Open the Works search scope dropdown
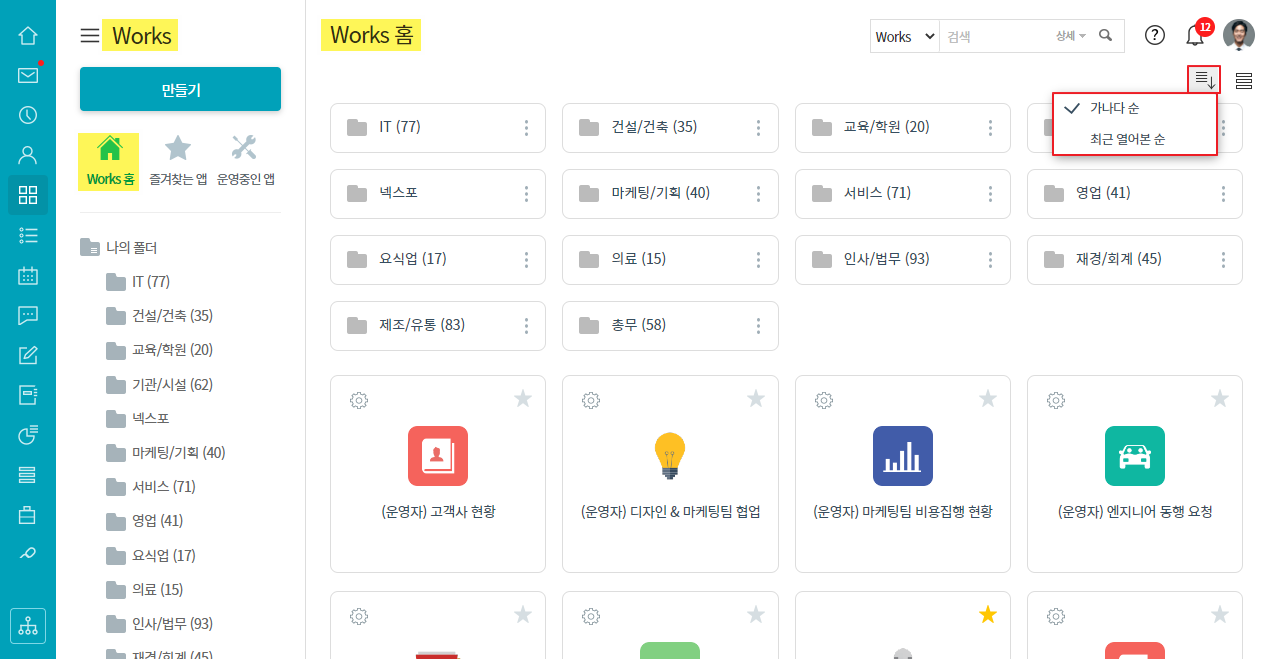This screenshot has height=659, width=1283. [904, 36]
